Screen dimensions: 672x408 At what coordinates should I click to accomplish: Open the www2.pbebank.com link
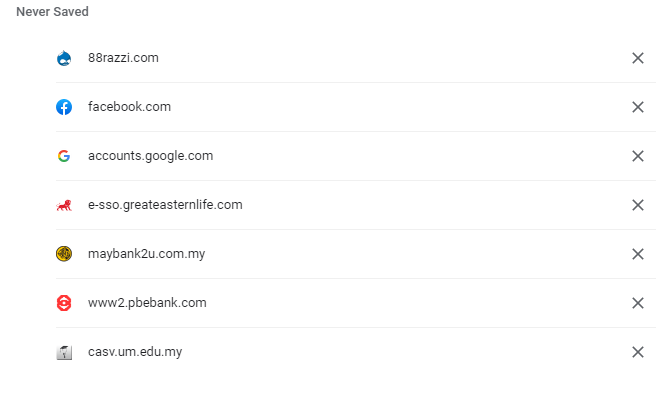[147, 303]
